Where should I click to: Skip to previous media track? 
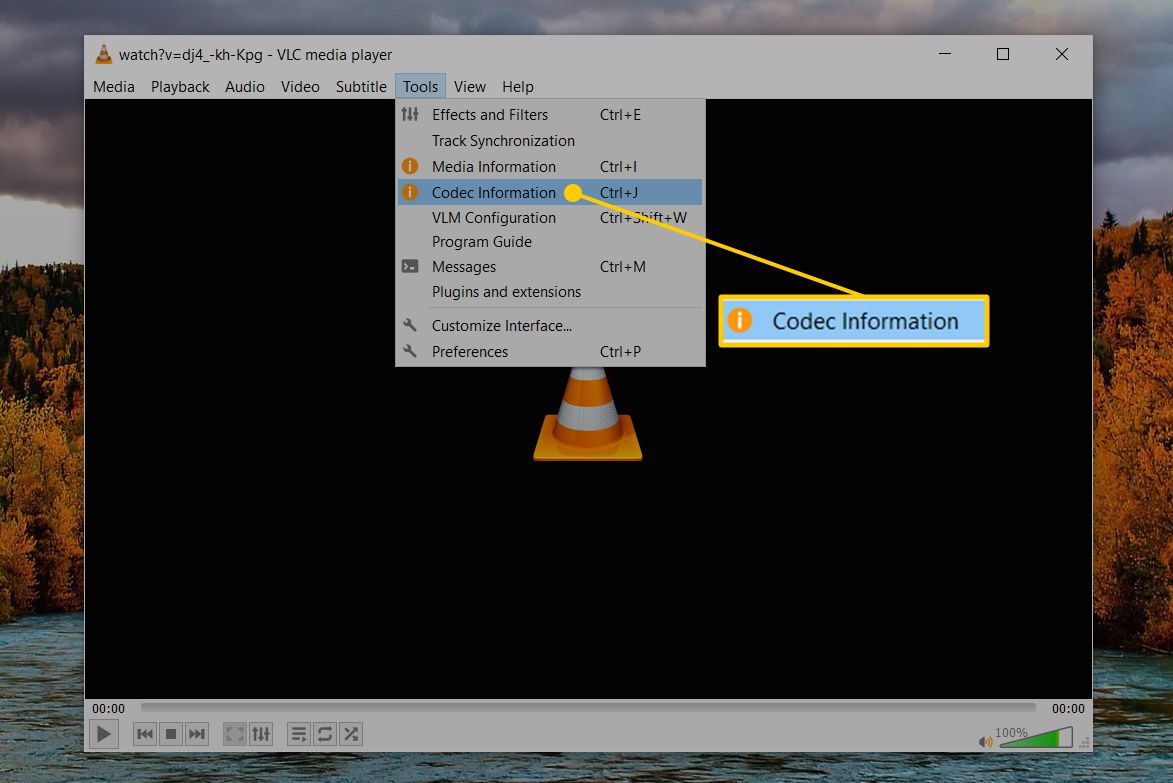[145, 734]
